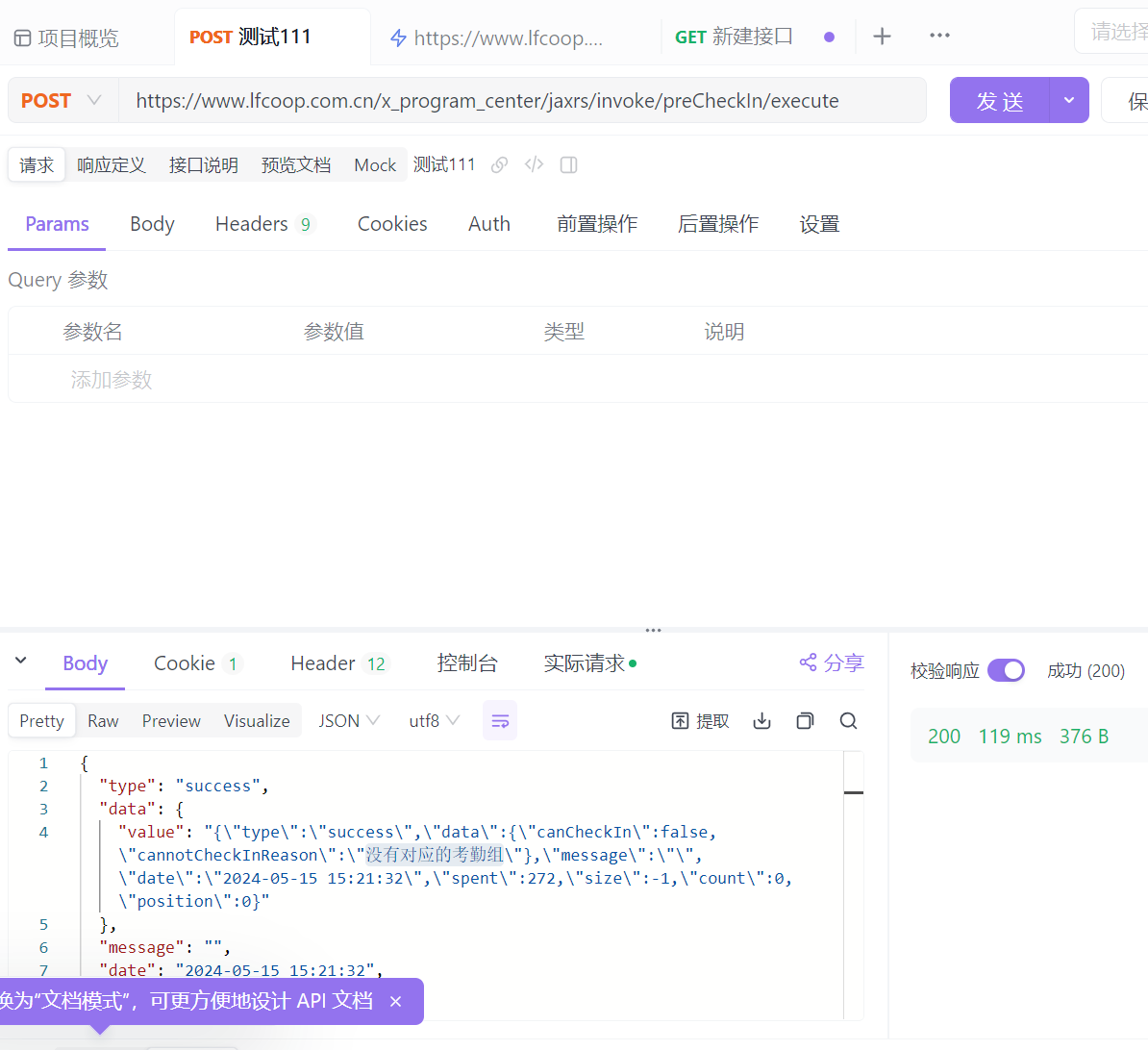The width and height of the screenshot is (1148, 1050).
Task: Click the 分享 share link
Action: click(832, 662)
